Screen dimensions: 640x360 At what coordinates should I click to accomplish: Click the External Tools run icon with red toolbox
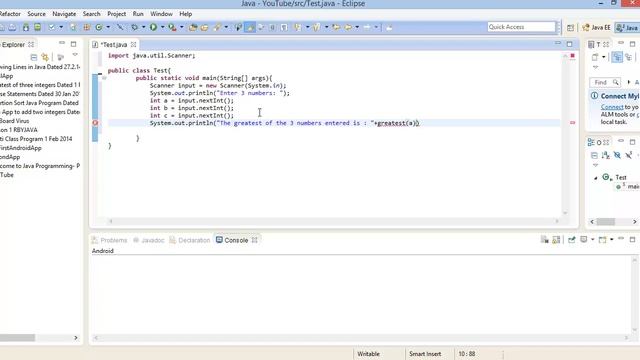point(172,27)
